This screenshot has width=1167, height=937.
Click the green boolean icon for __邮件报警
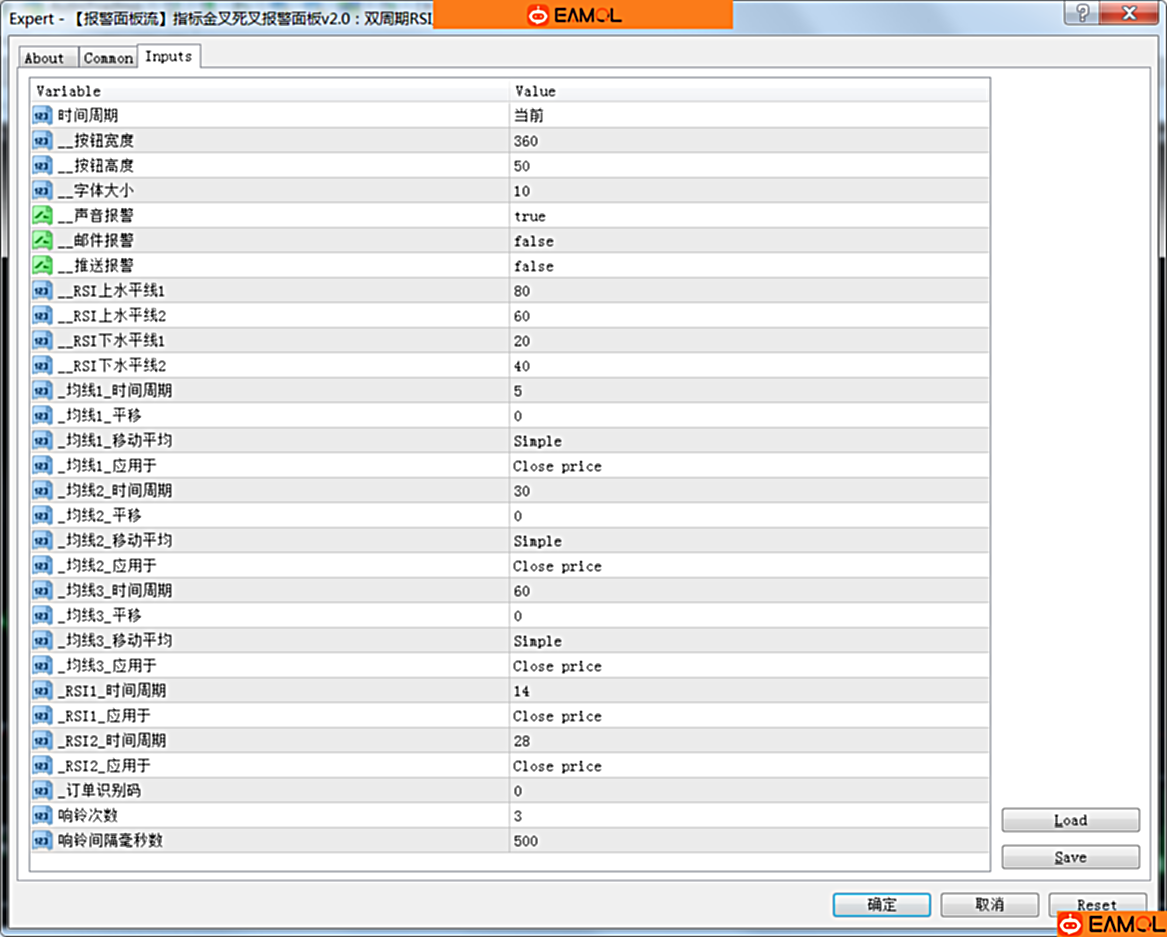click(42, 241)
